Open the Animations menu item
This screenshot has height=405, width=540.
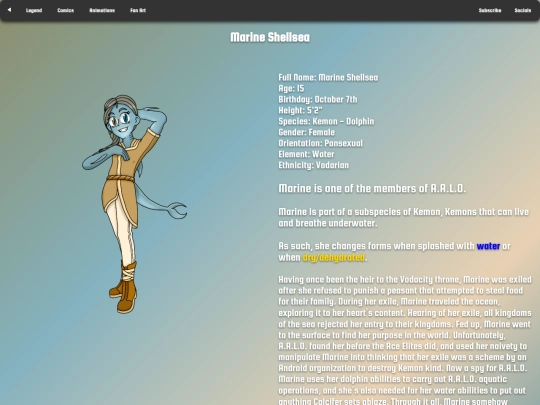102,10
